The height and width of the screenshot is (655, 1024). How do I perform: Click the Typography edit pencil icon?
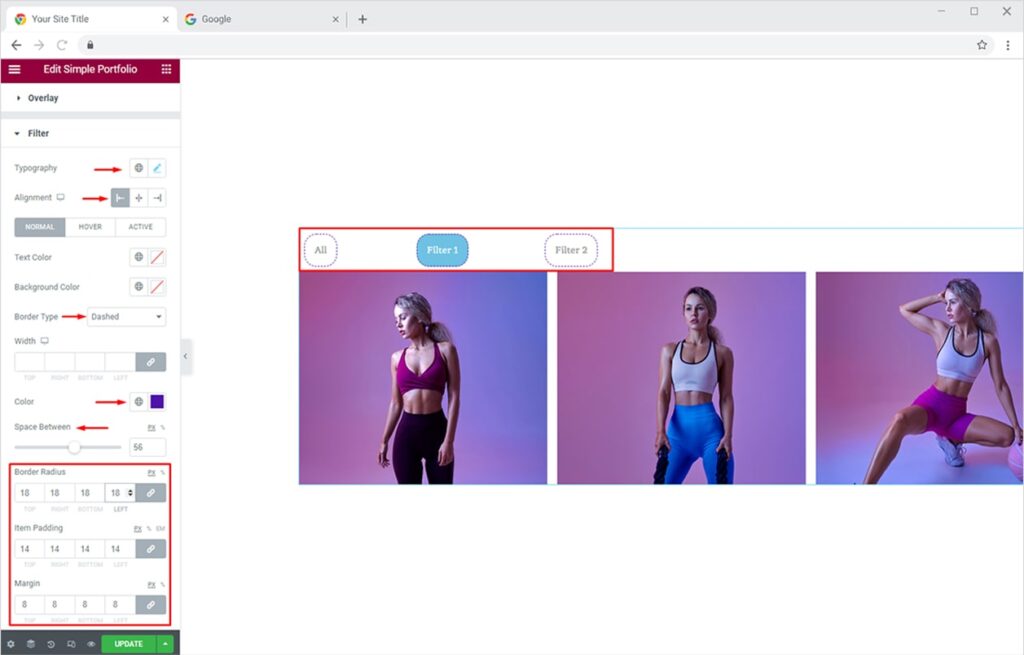157,168
